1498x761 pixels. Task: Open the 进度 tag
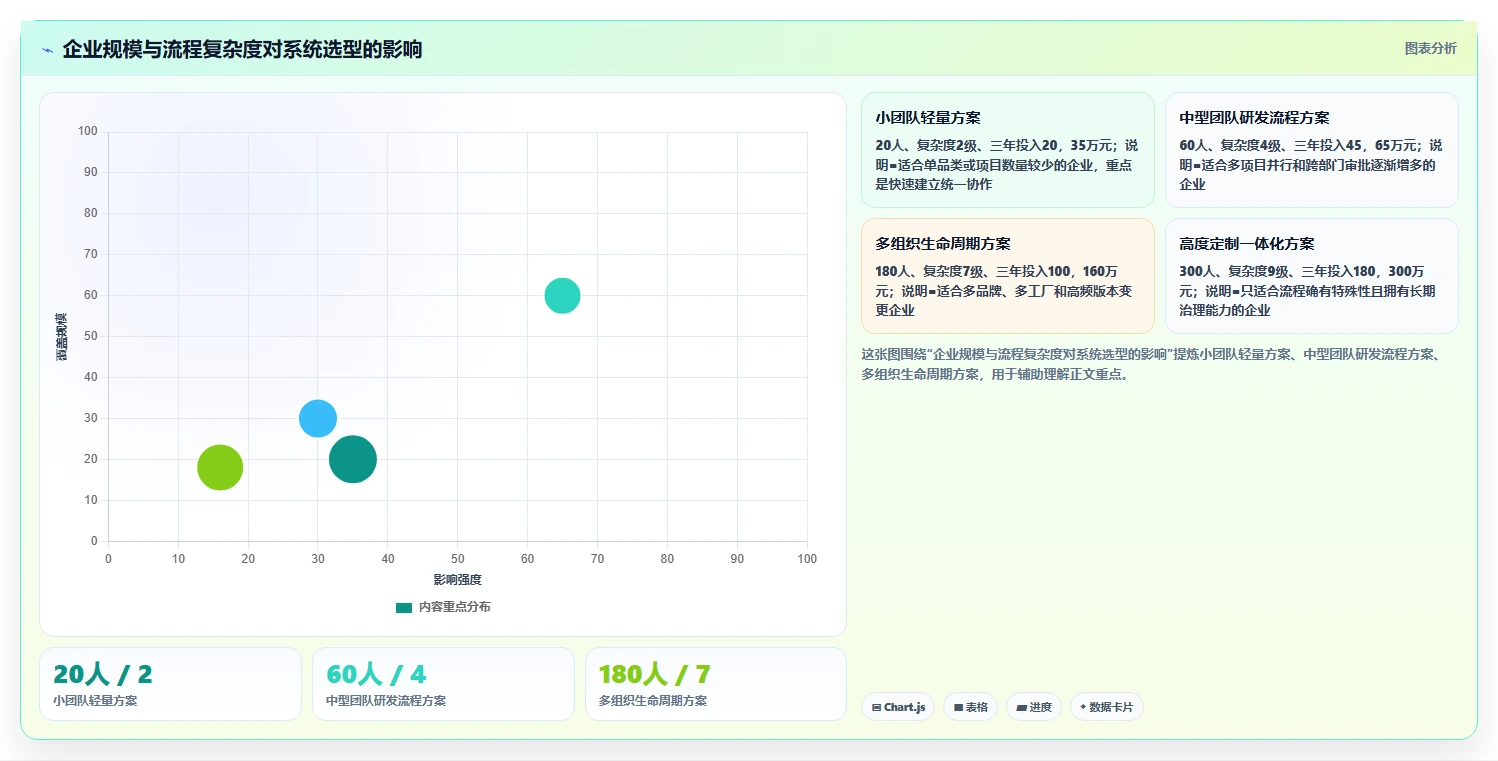(1034, 707)
